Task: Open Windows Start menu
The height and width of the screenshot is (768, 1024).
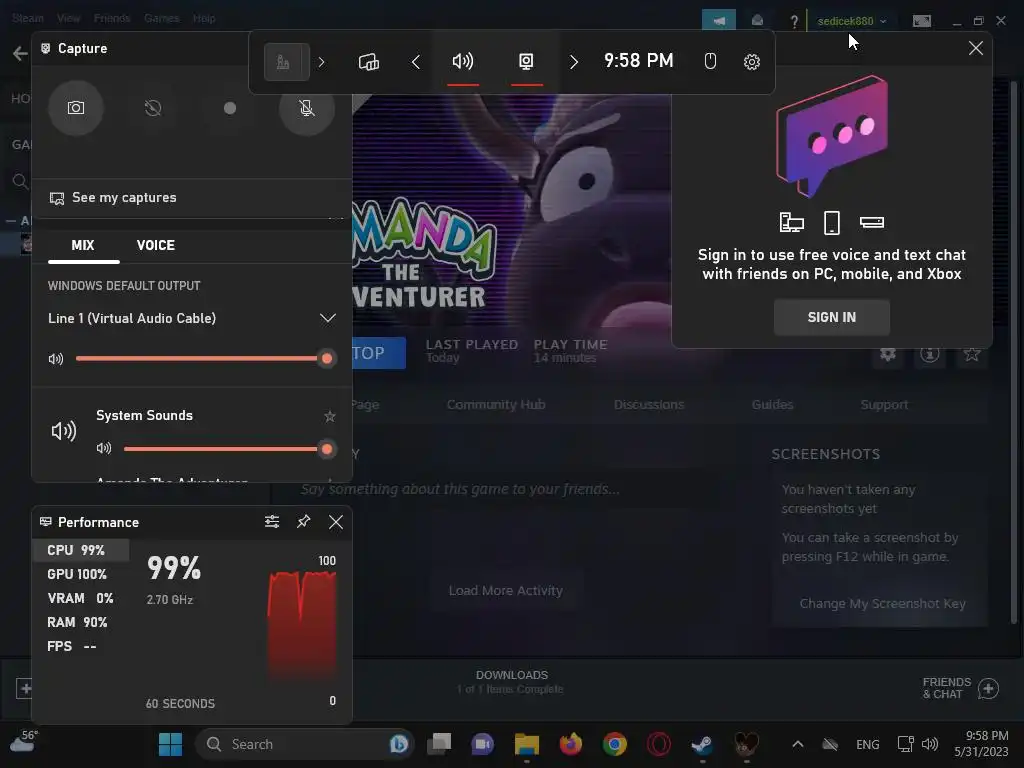Action: [170, 744]
